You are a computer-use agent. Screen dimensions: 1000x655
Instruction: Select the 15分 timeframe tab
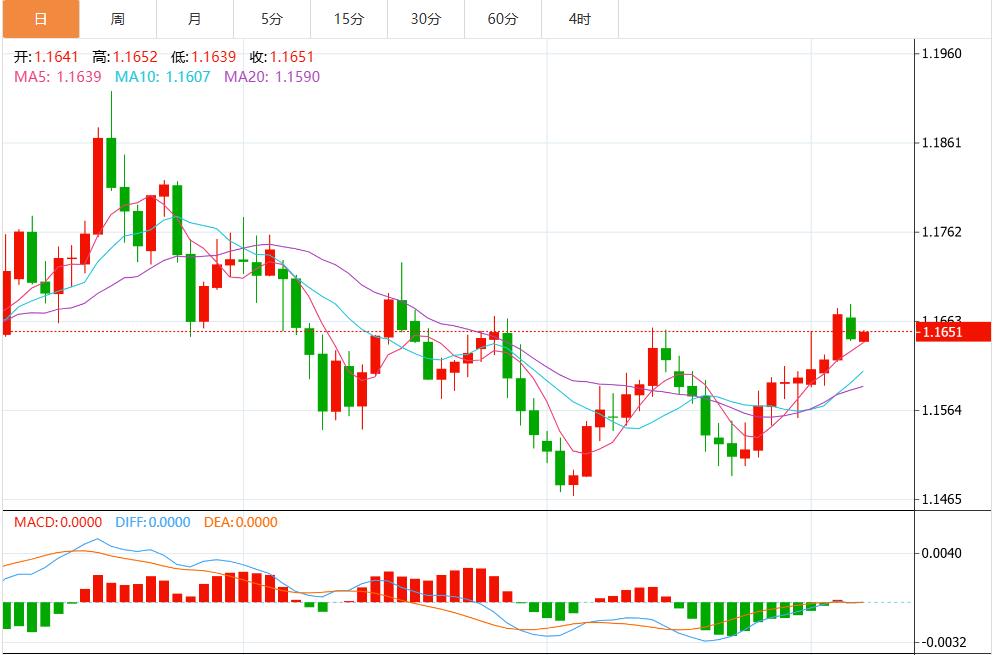(349, 19)
